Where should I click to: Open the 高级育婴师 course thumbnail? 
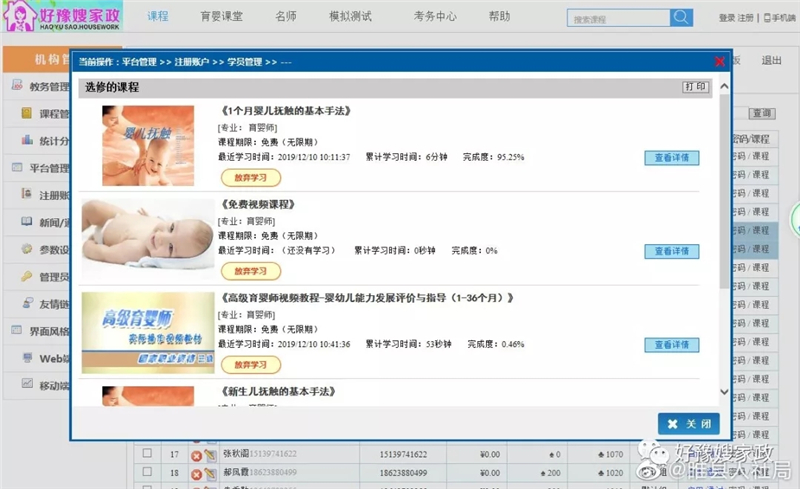(148, 333)
